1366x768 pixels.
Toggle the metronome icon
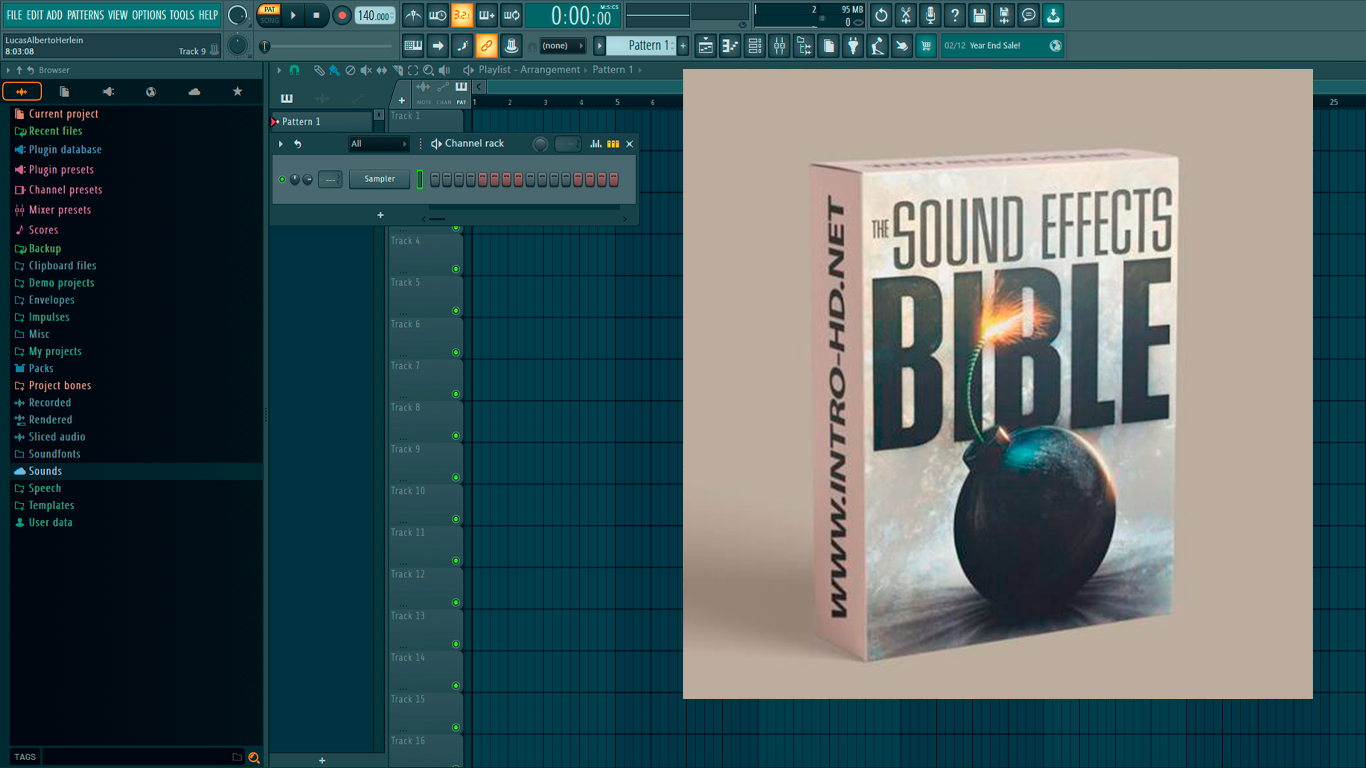(413, 15)
